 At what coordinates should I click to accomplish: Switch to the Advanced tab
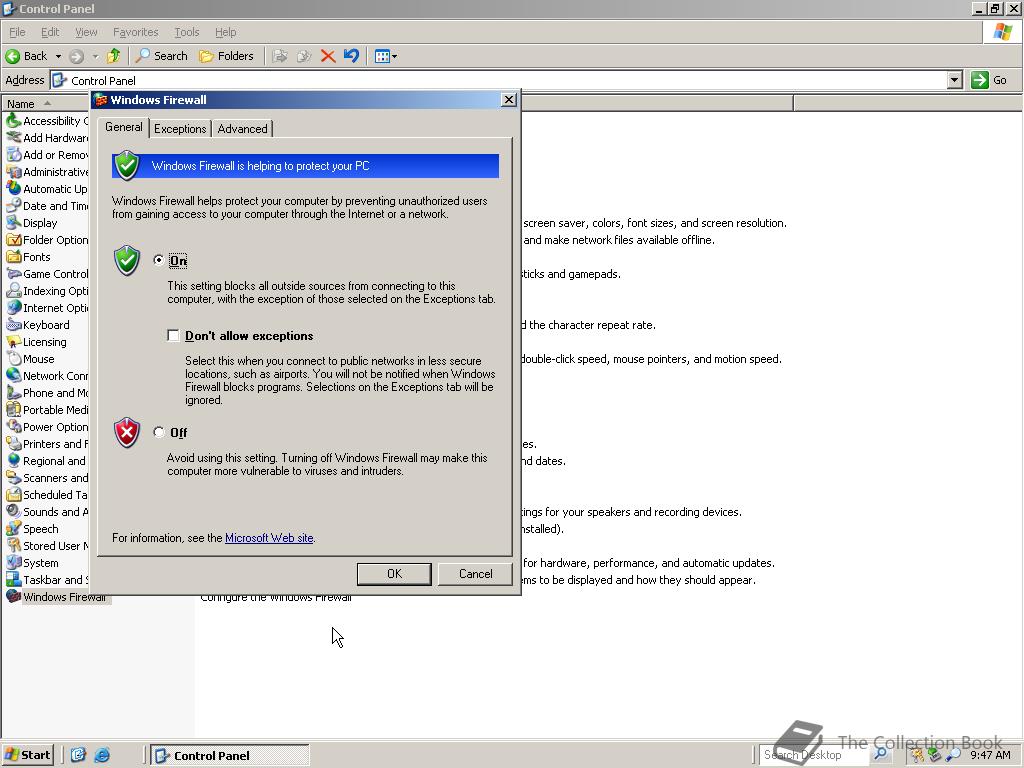click(x=242, y=129)
